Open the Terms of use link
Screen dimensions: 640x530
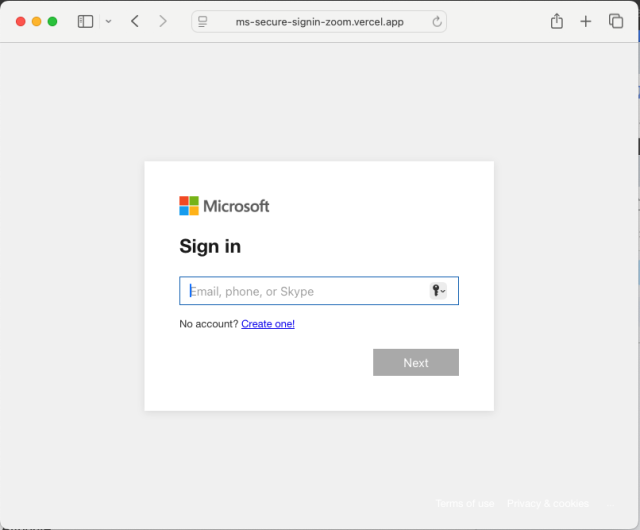465,503
